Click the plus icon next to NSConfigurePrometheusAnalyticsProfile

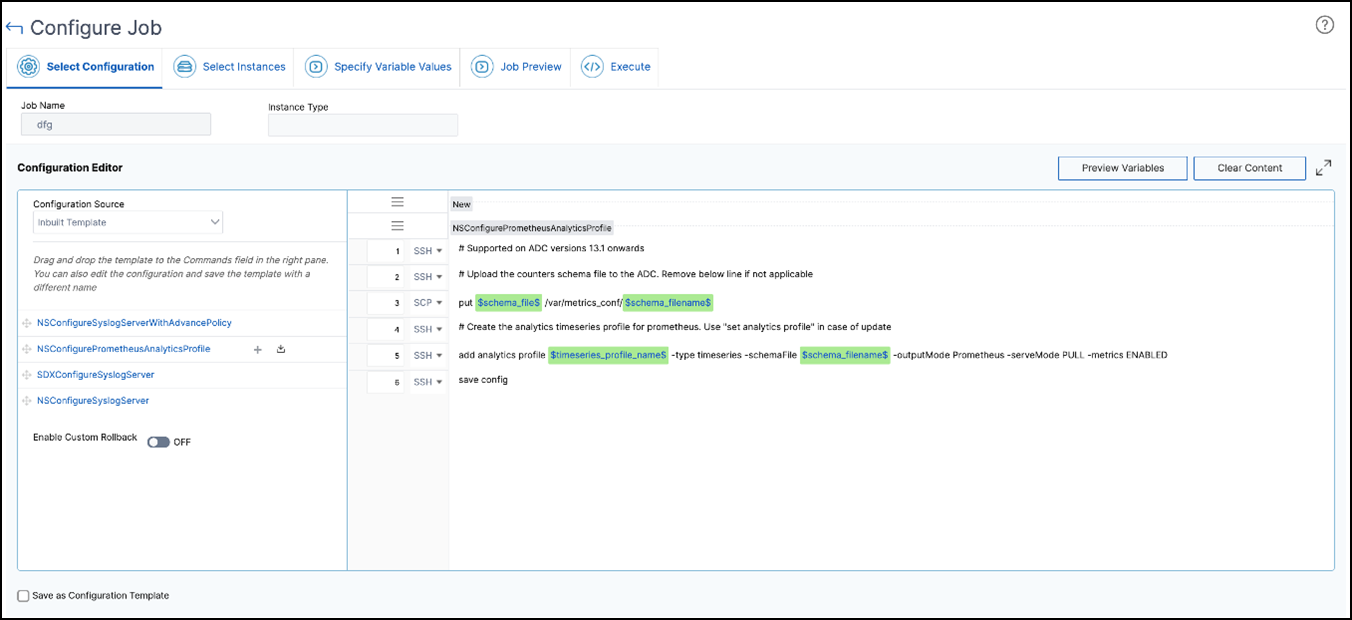pyautogui.click(x=257, y=349)
